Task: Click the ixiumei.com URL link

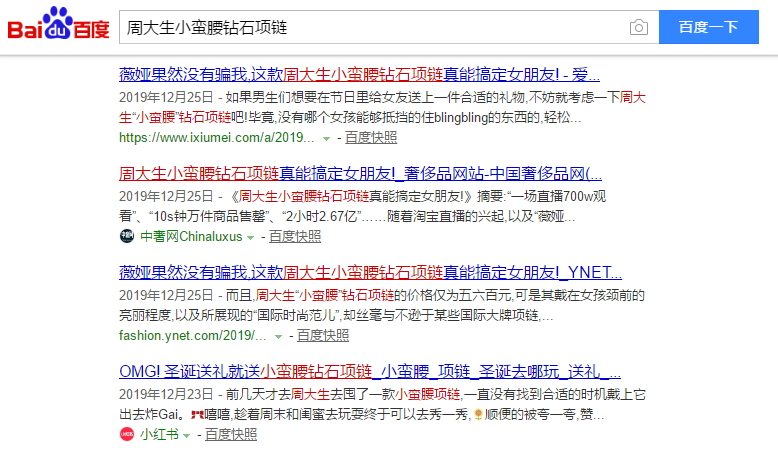Action: coord(216,137)
